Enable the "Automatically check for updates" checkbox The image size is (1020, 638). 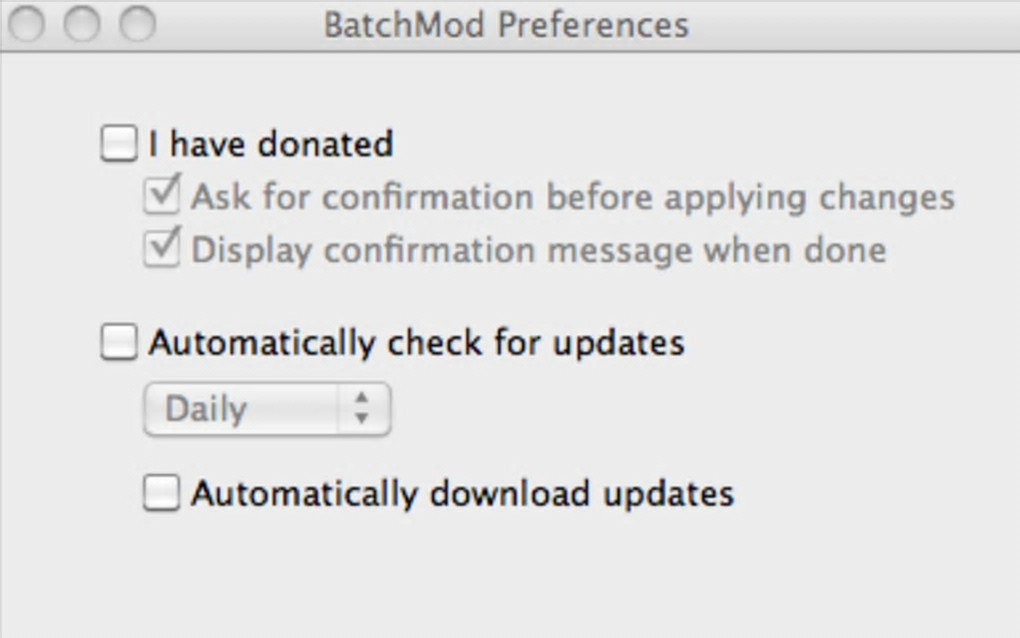tap(119, 343)
